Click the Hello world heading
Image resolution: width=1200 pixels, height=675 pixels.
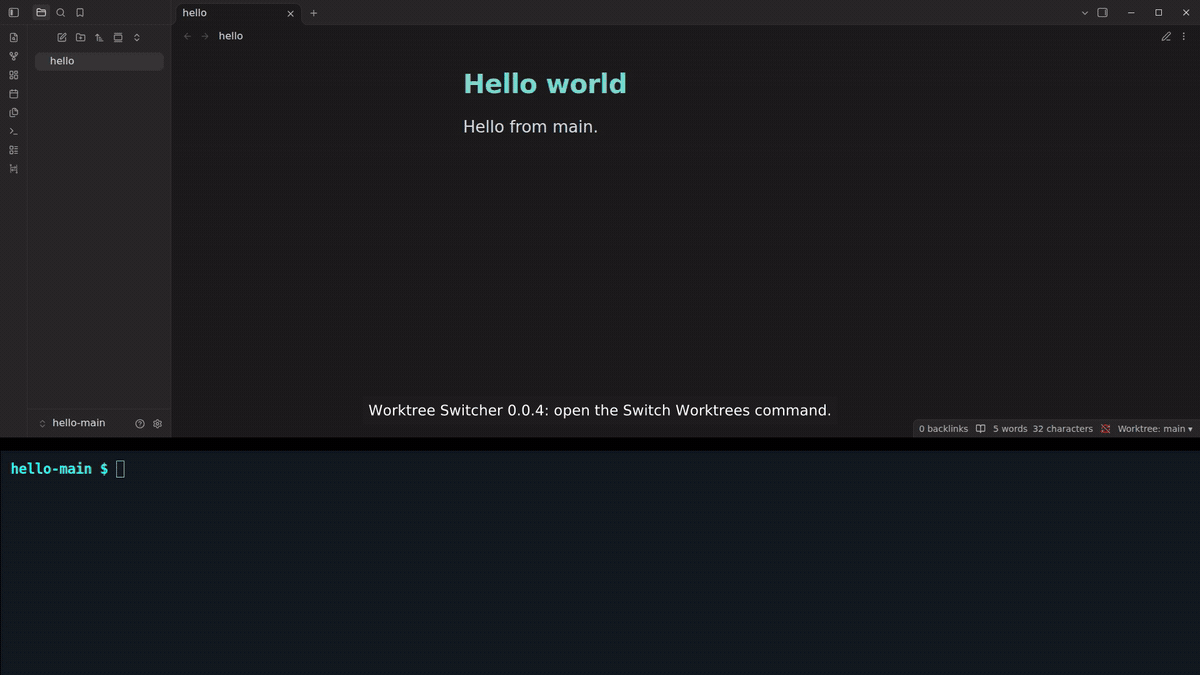(x=545, y=84)
